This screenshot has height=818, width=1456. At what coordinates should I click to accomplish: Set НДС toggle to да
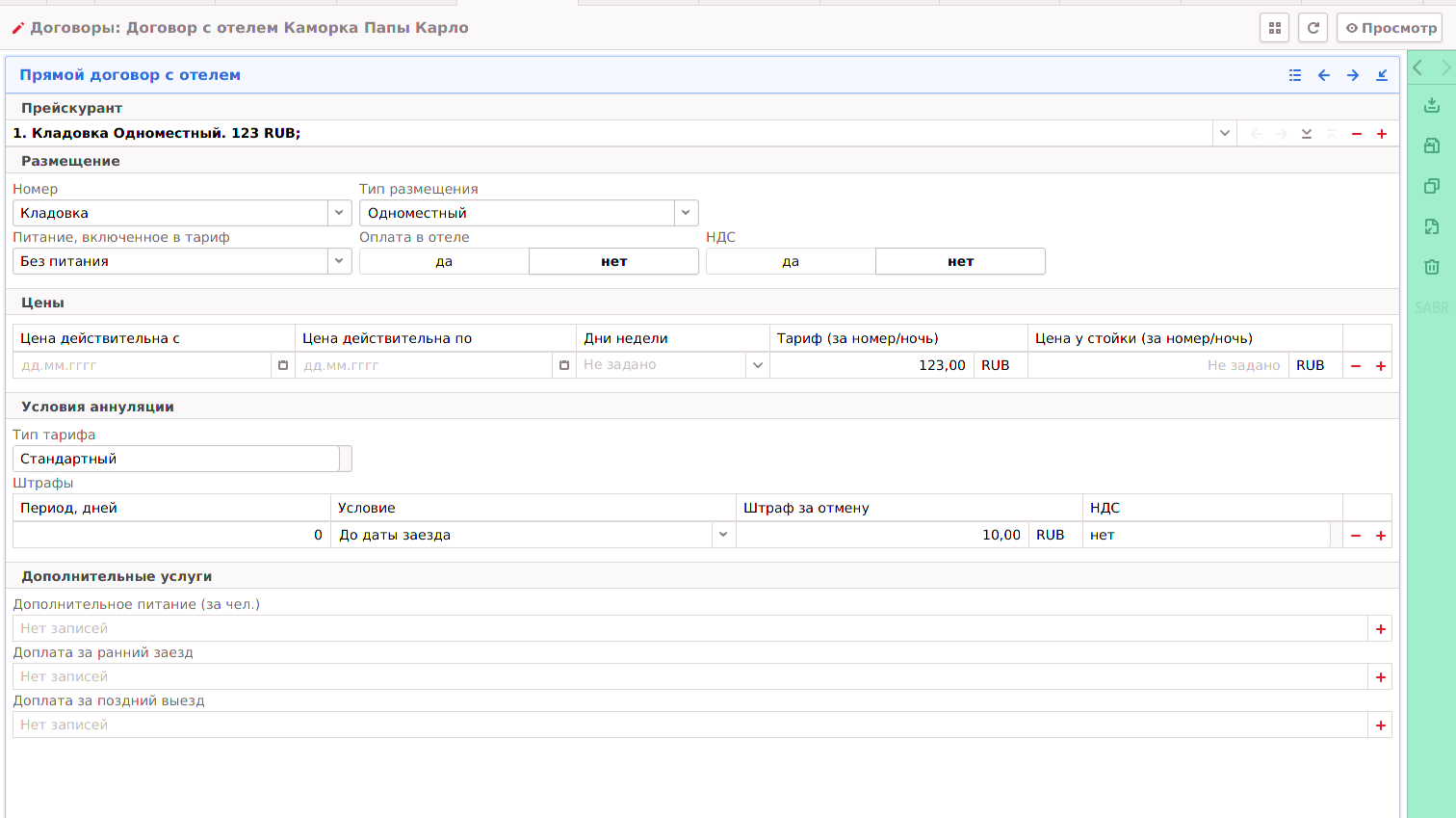pos(791,261)
